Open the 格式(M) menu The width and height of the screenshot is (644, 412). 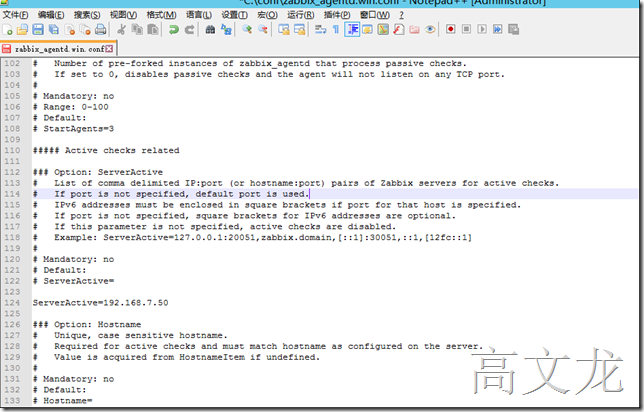pyautogui.click(x=161, y=15)
